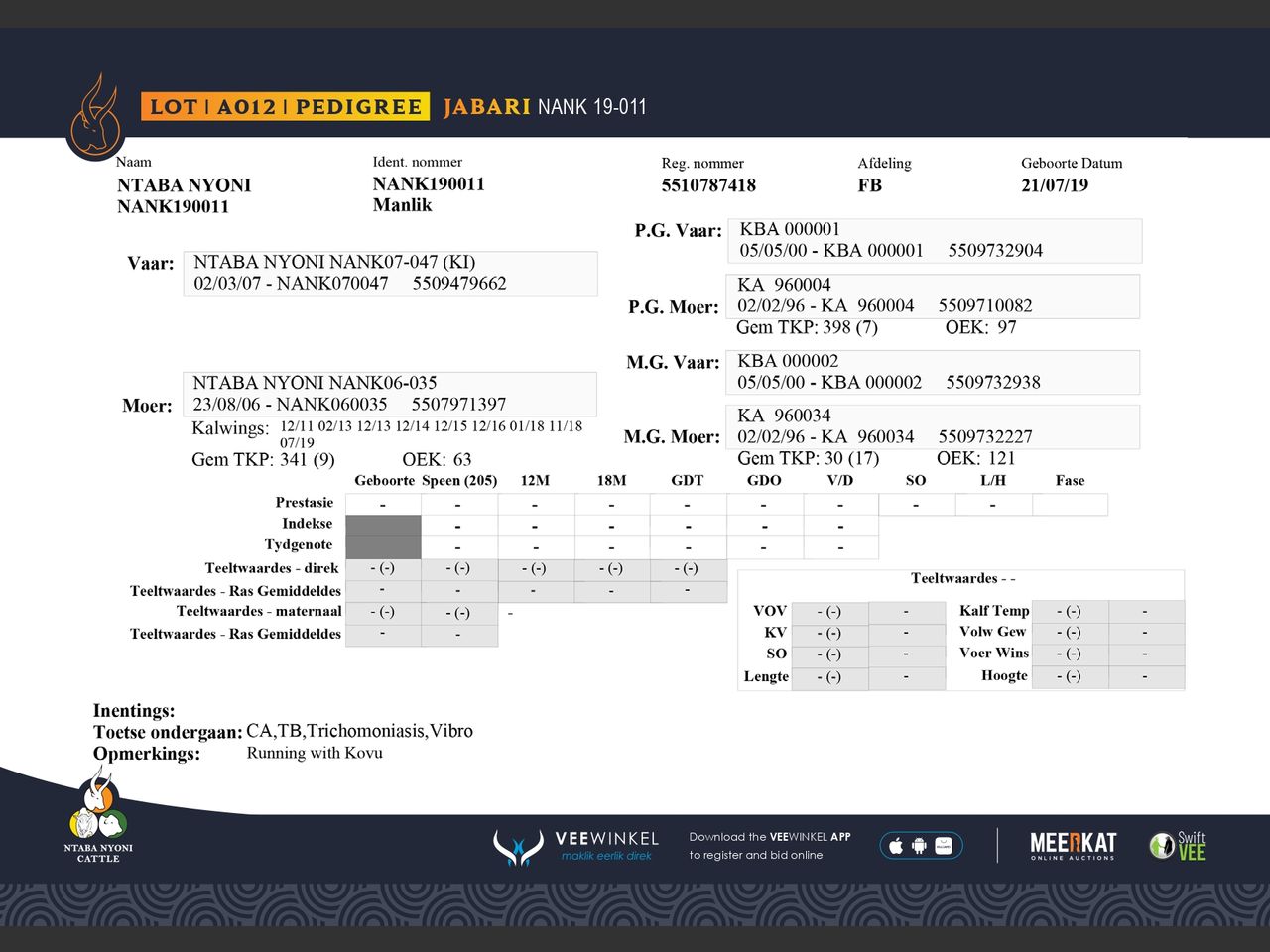1270x952 pixels.
Task: Click the 'V/D' column header
Action: coord(839,481)
